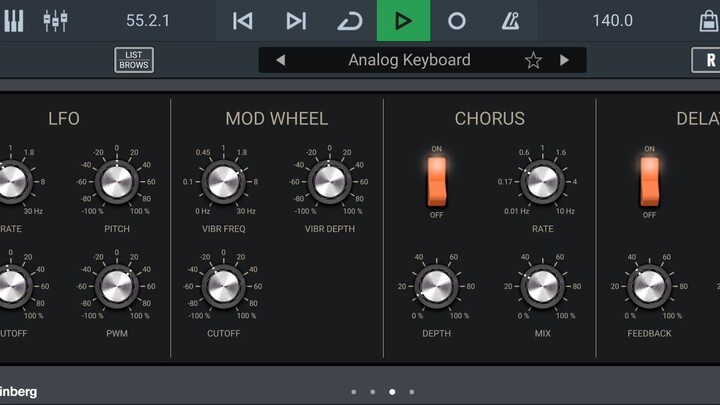Toggle the cycle loop button
This screenshot has width=720, height=405.
[349, 21]
